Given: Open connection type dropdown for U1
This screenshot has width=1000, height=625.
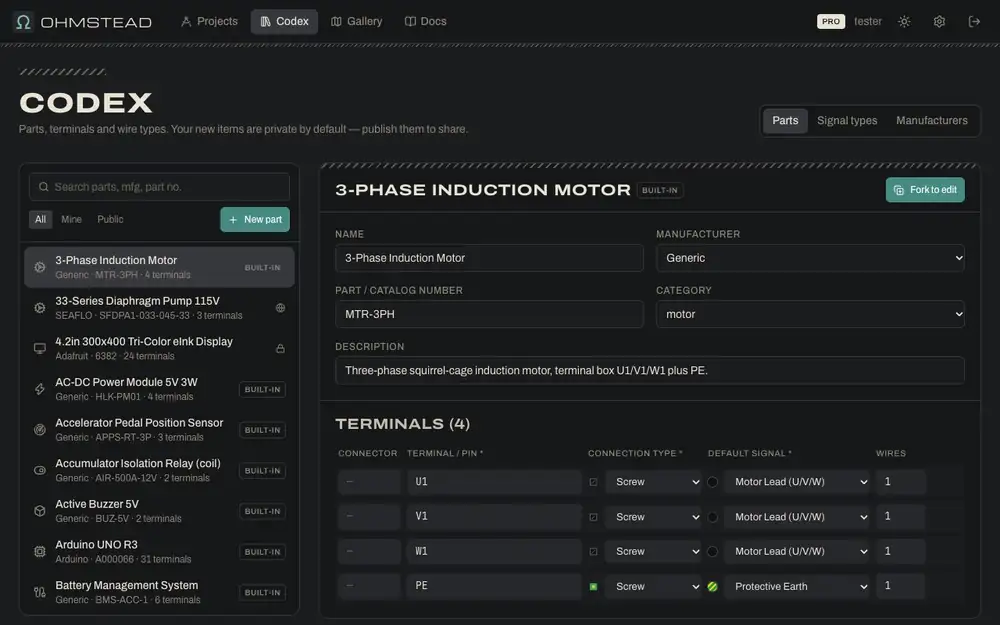Looking at the screenshot, I should 654,482.
